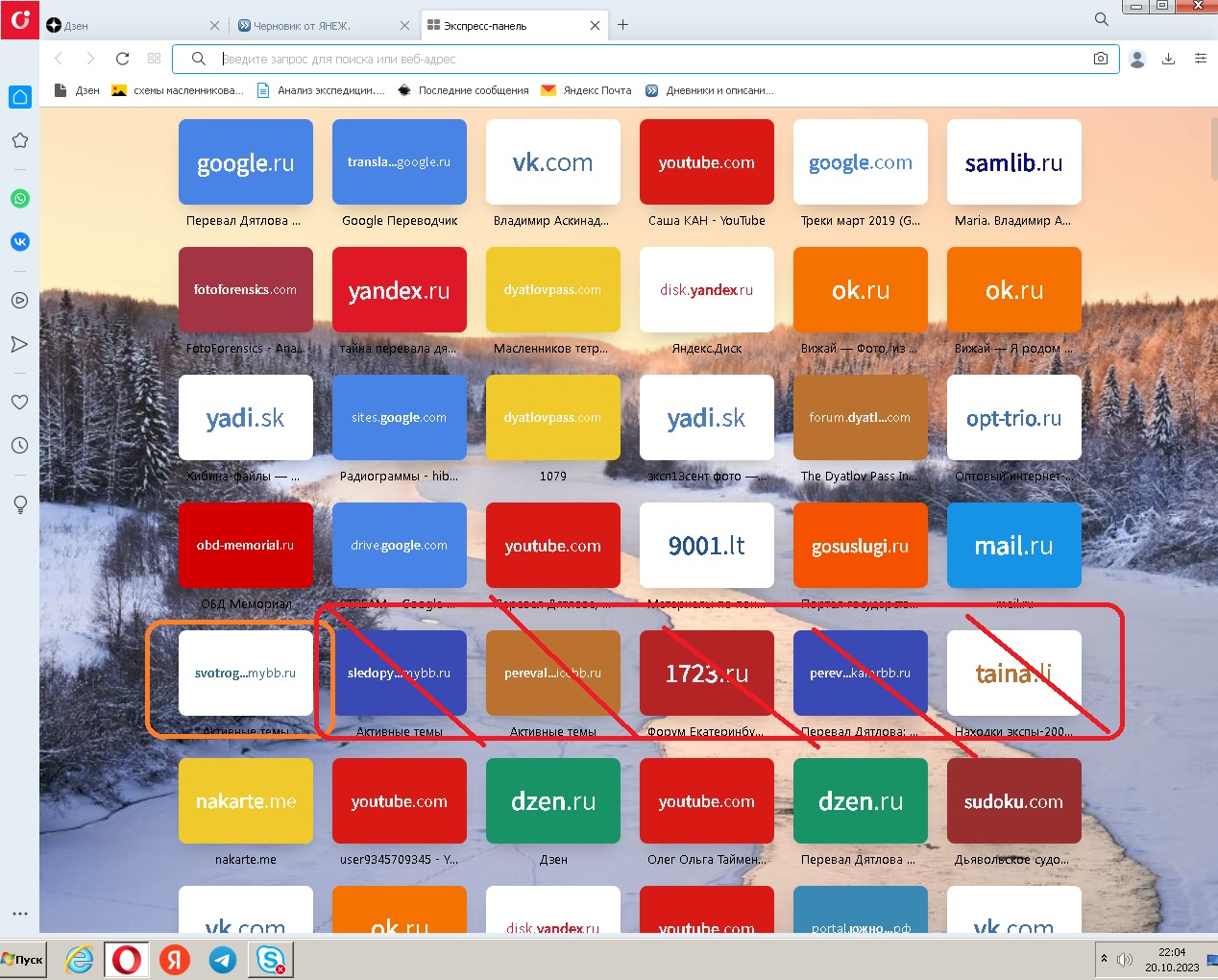The image size is (1218, 980).
Task: Click the lightbulb icon in the sidebar
Action: tap(19, 504)
